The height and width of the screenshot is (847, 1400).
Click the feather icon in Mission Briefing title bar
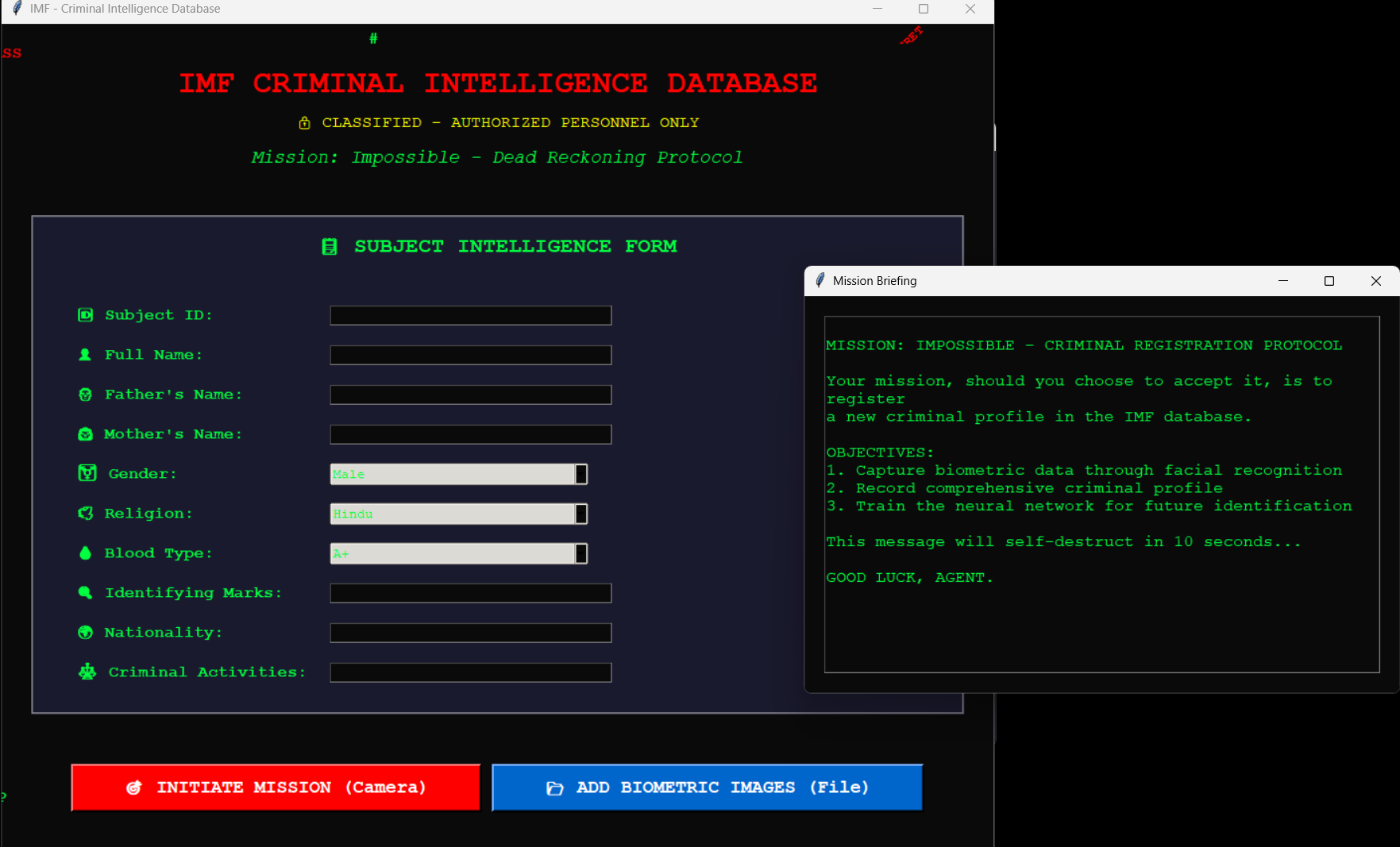coord(820,280)
